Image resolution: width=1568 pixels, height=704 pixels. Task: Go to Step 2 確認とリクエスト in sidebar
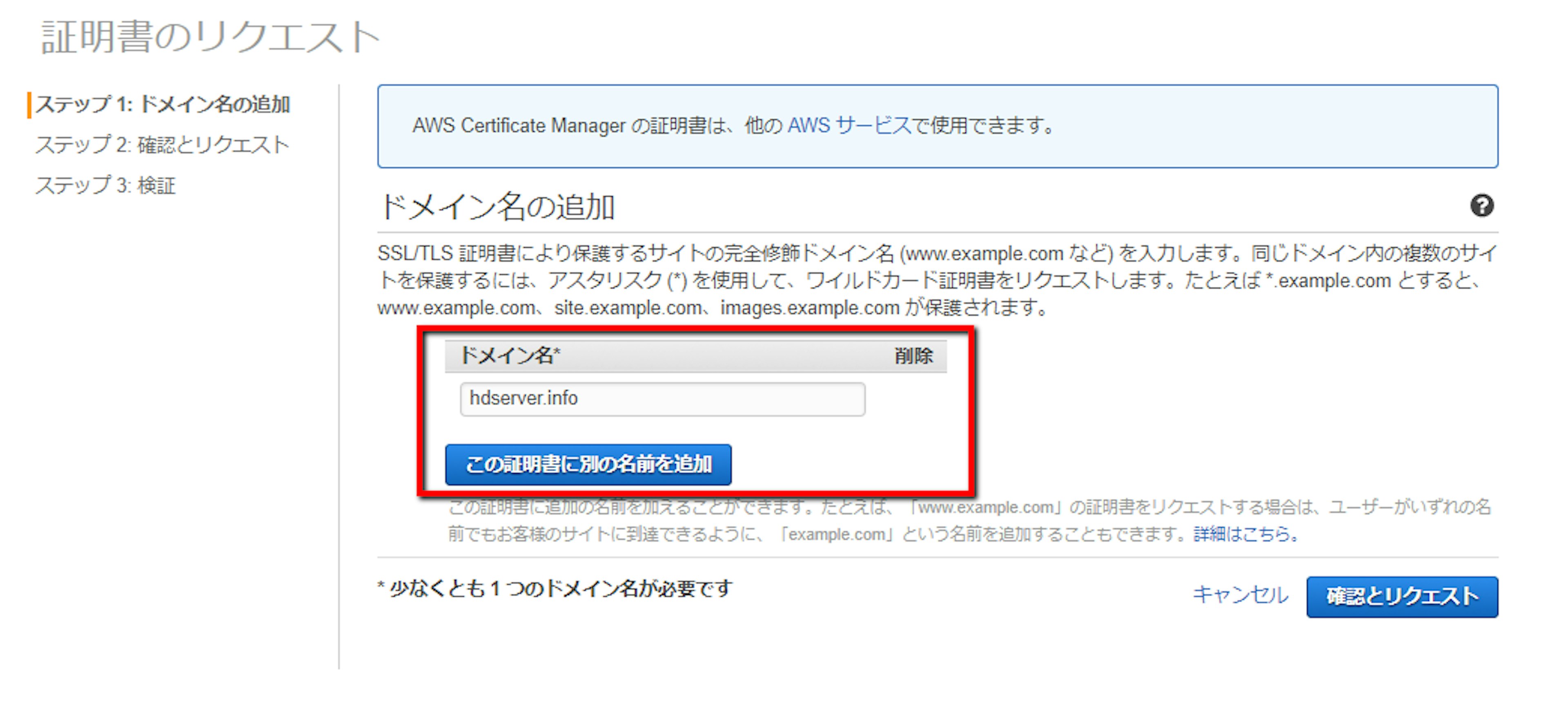tap(162, 145)
